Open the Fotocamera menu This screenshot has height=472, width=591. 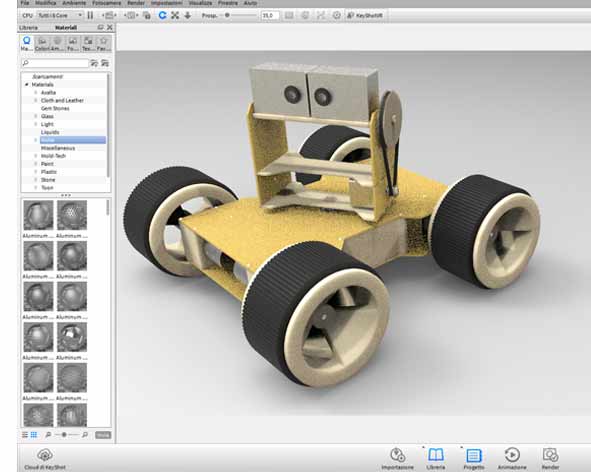(x=107, y=3)
